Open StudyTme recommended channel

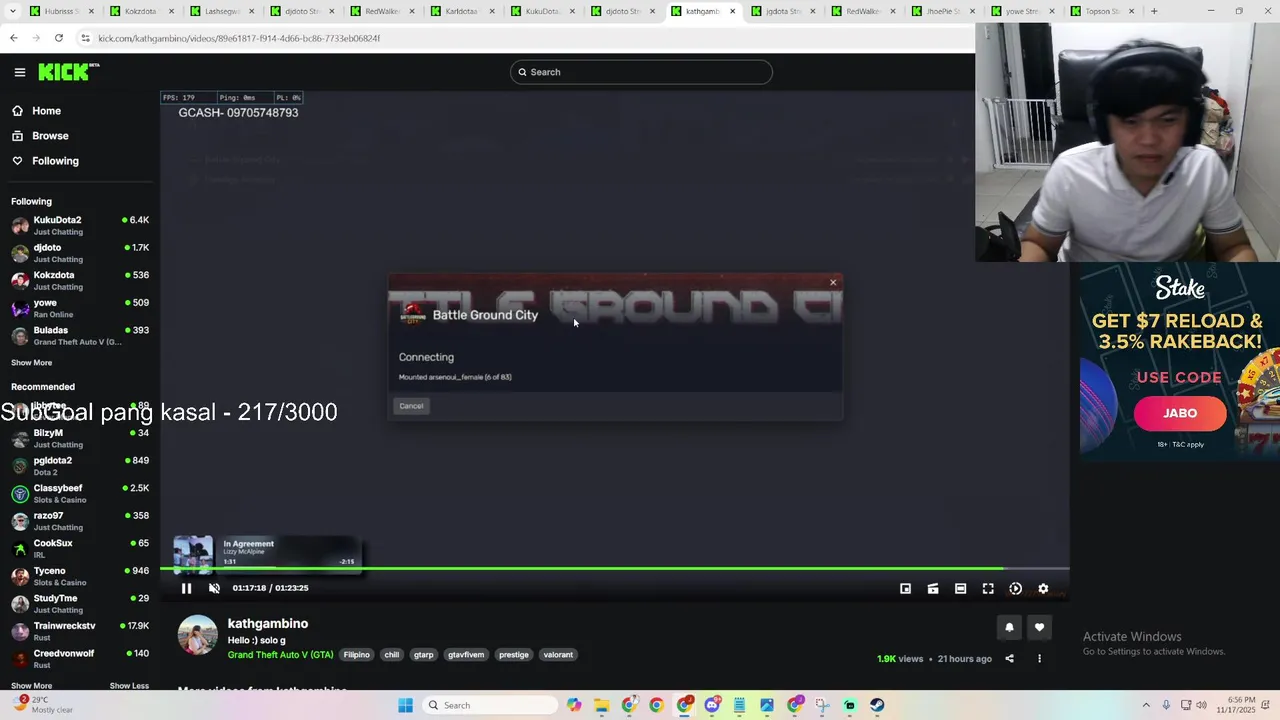80,603
